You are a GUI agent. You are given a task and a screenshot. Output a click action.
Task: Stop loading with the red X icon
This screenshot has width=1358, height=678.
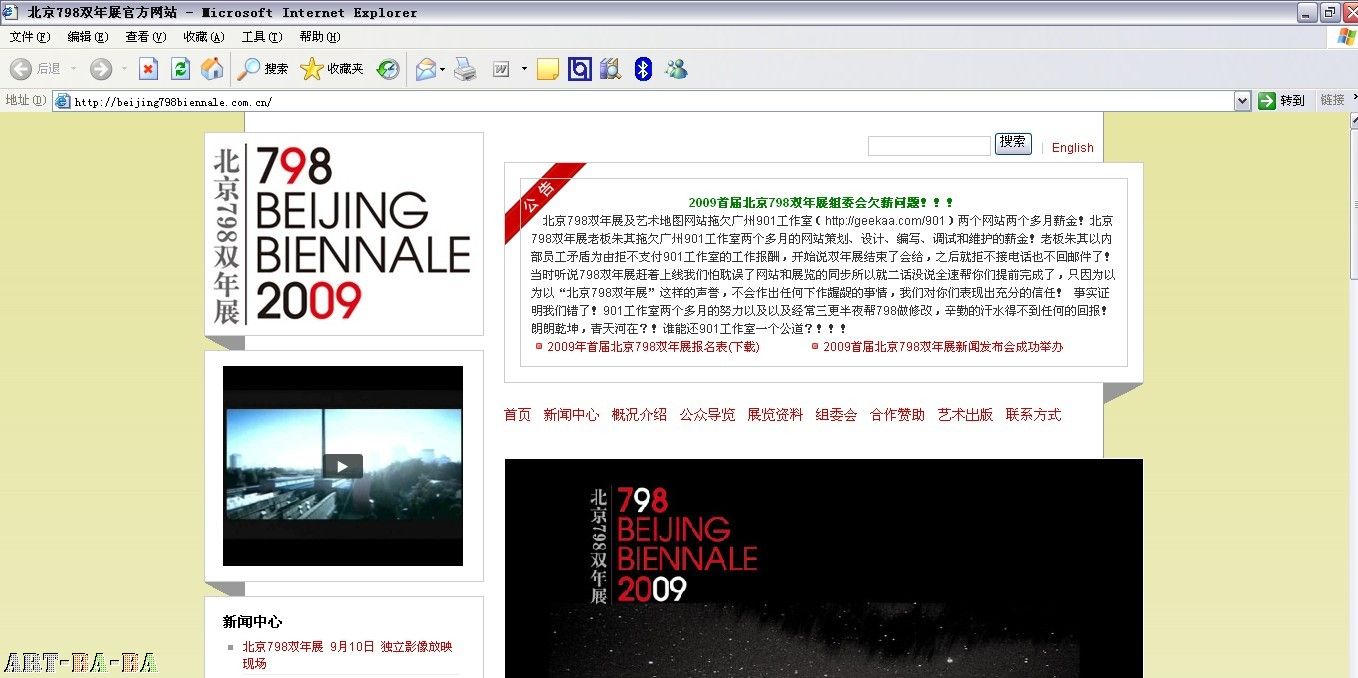(148, 69)
